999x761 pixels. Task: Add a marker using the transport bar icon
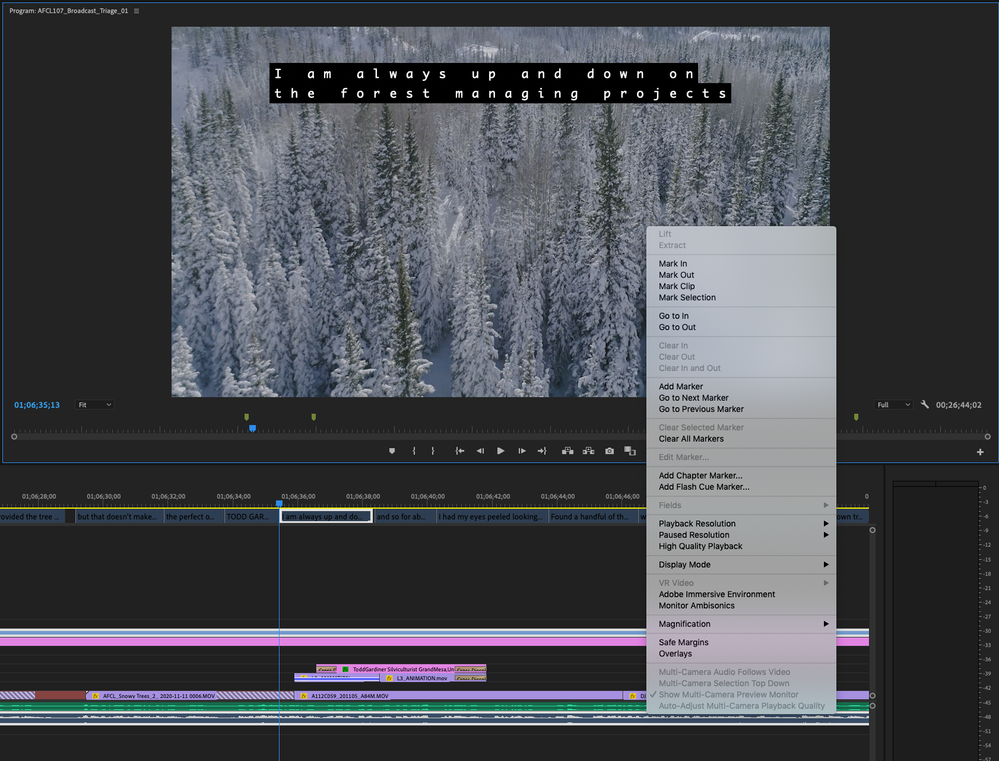coord(392,451)
